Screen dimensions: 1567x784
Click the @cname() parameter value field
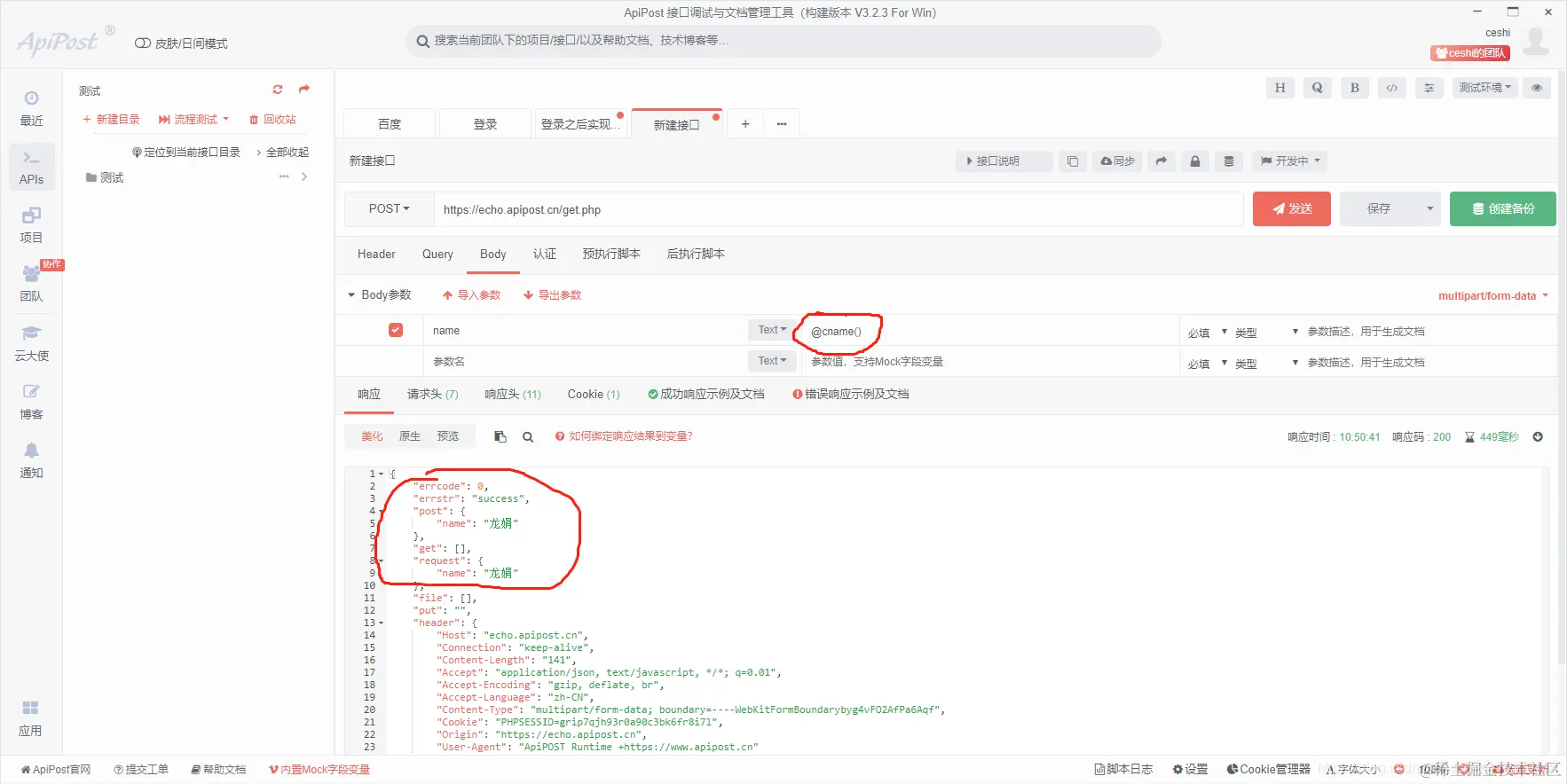point(989,331)
